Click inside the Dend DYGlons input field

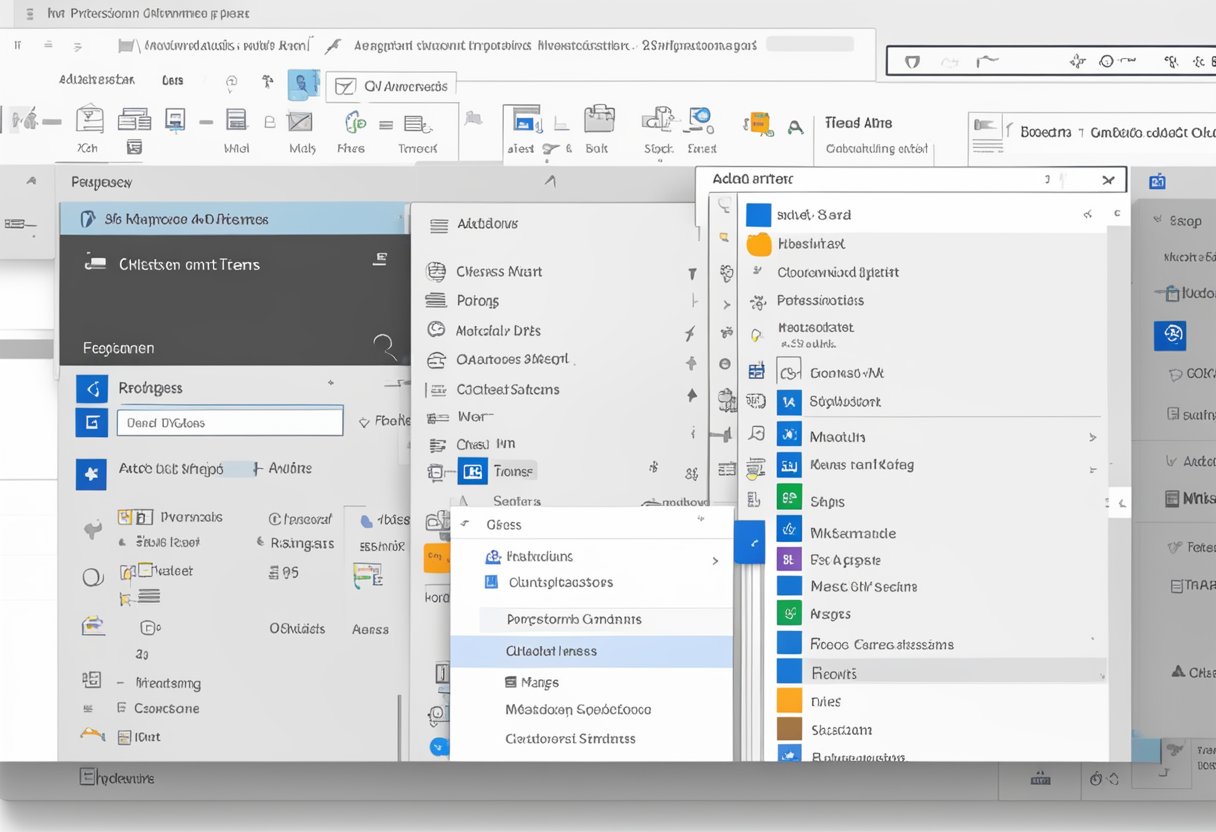pos(229,421)
